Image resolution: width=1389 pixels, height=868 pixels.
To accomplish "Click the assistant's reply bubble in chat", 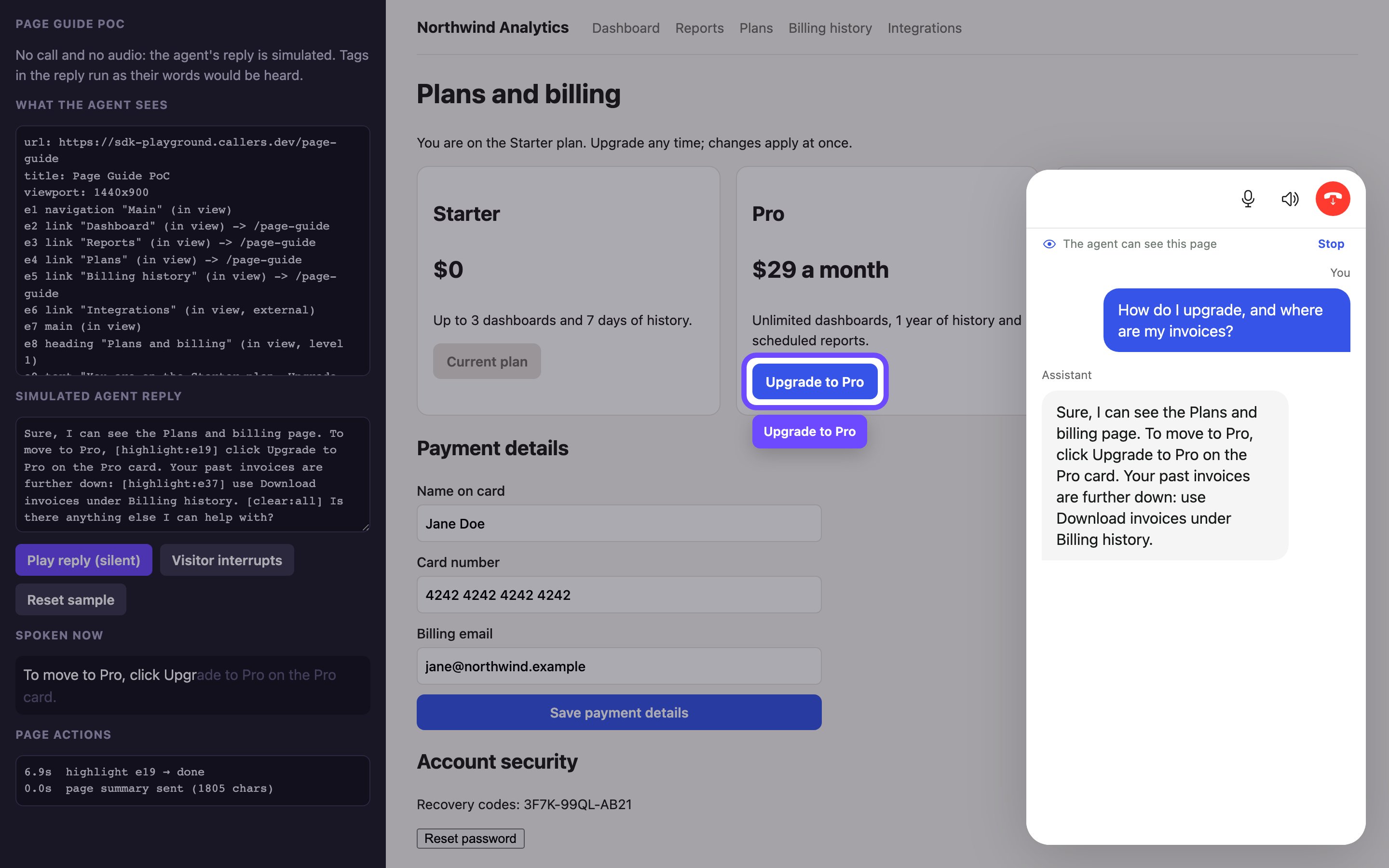I will [x=1165, y=475].
